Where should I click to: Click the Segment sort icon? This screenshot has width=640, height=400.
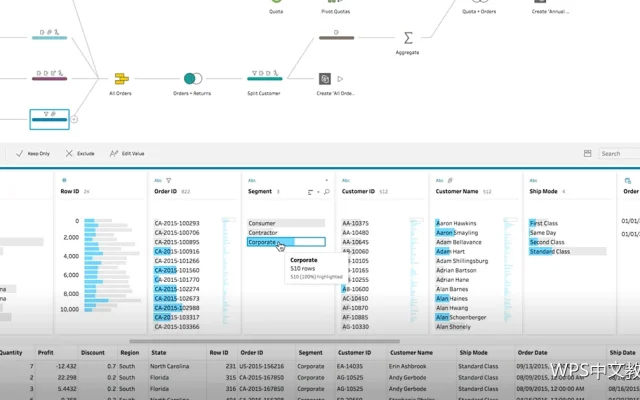pos(311,192)
